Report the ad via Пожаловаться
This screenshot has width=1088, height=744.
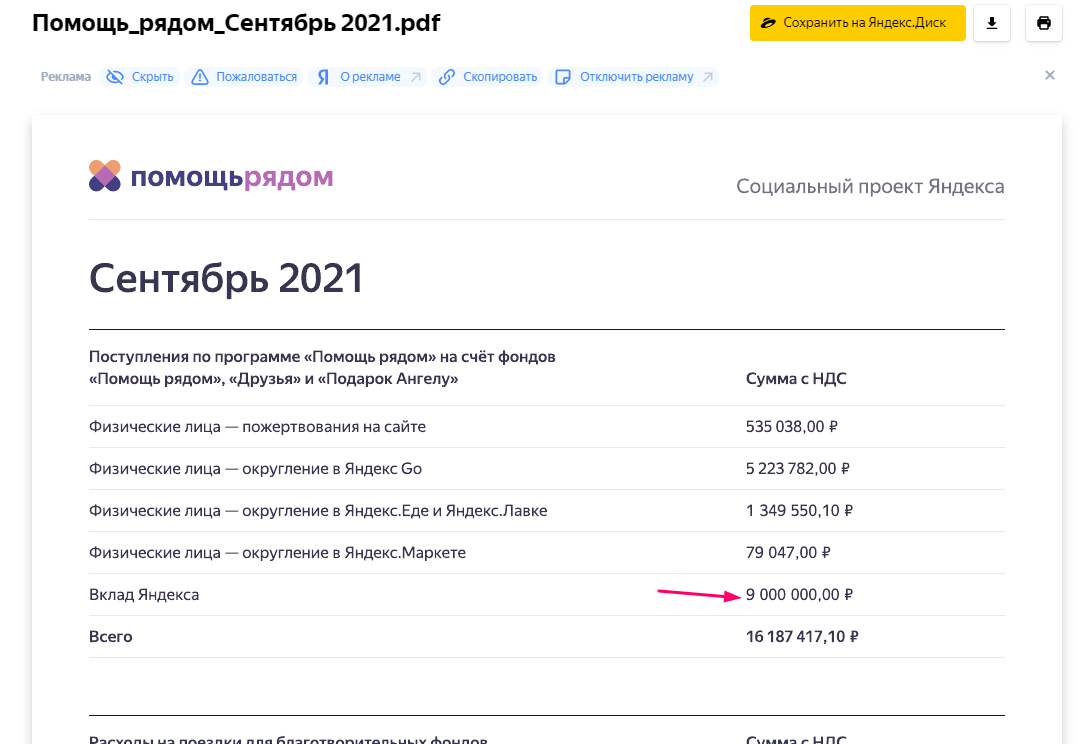point(244,77)
